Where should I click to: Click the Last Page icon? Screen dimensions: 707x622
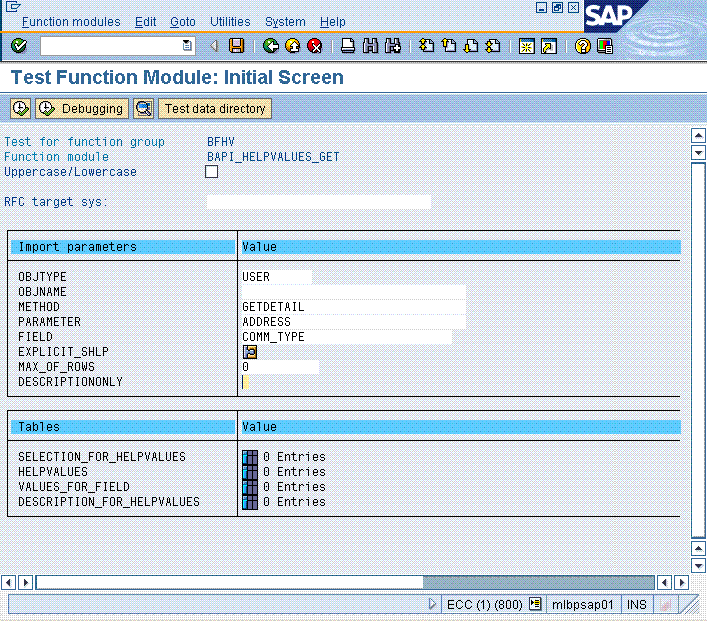(x=493, y=46)
